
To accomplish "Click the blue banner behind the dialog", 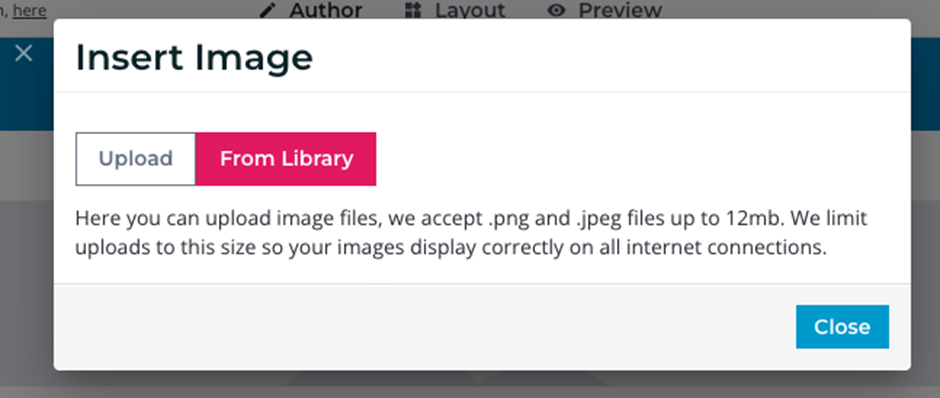I will point(925,84).
